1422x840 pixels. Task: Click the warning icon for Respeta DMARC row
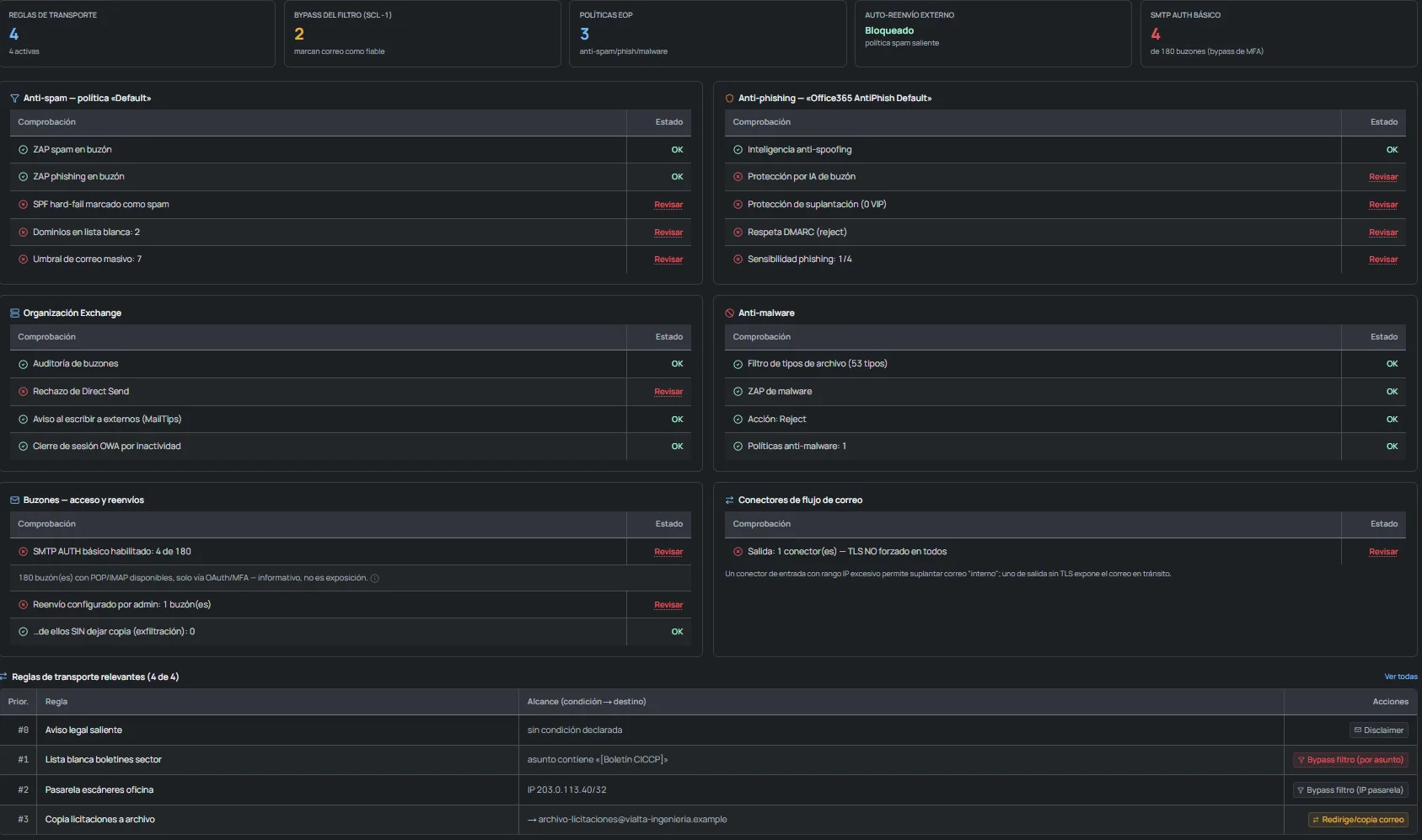click(x=738, y=233)
